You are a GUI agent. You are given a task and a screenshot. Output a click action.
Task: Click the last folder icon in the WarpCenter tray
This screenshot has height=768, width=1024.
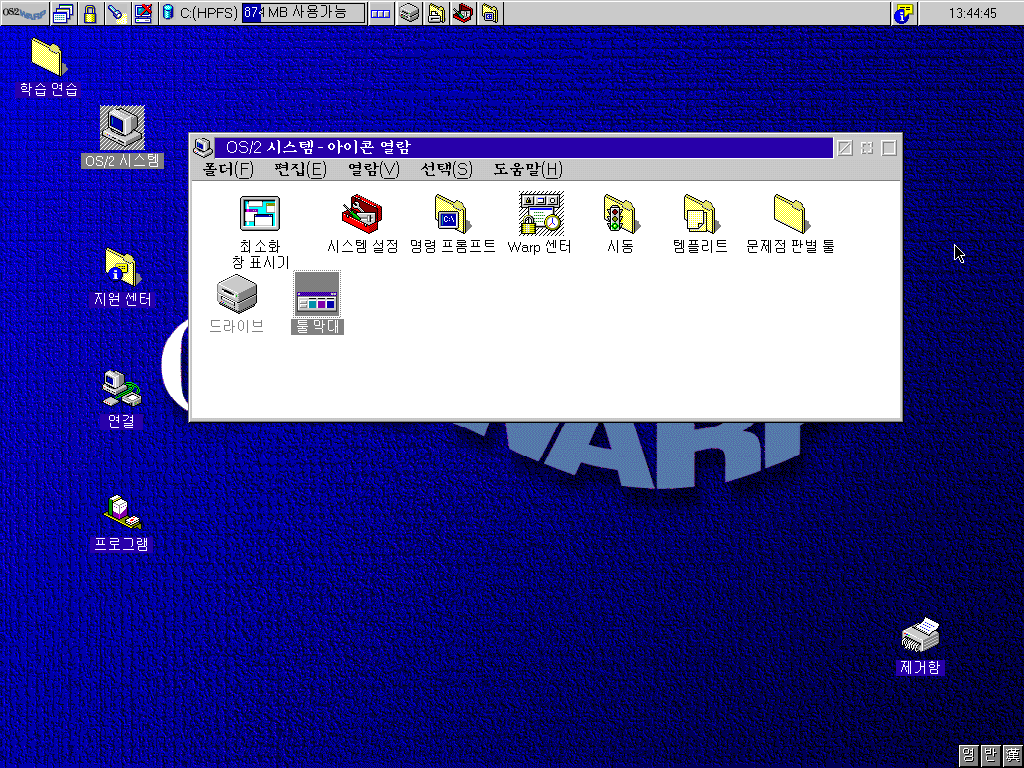click(x=490, y=13)
